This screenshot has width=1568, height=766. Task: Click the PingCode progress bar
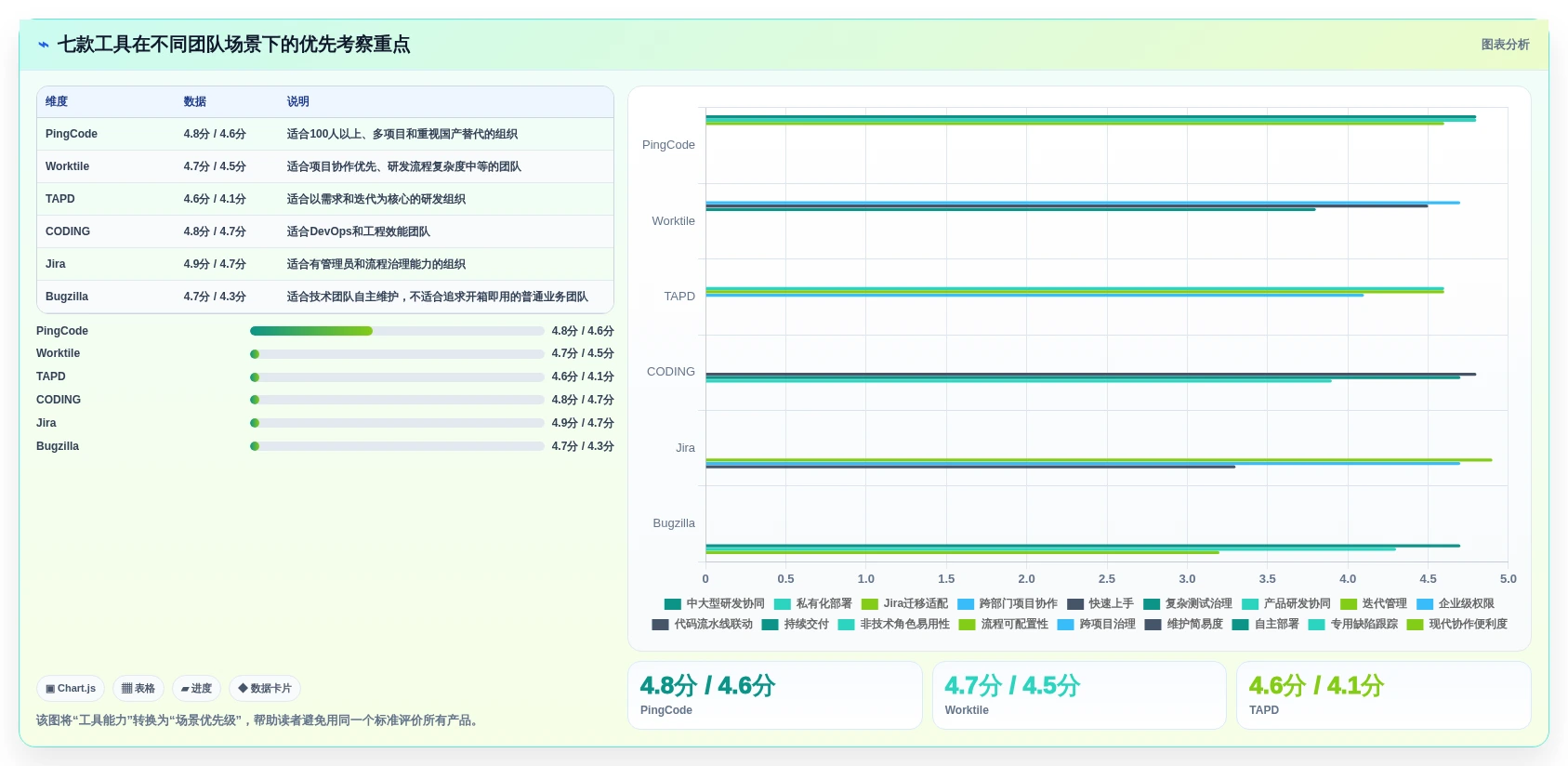tap(397, 331)
